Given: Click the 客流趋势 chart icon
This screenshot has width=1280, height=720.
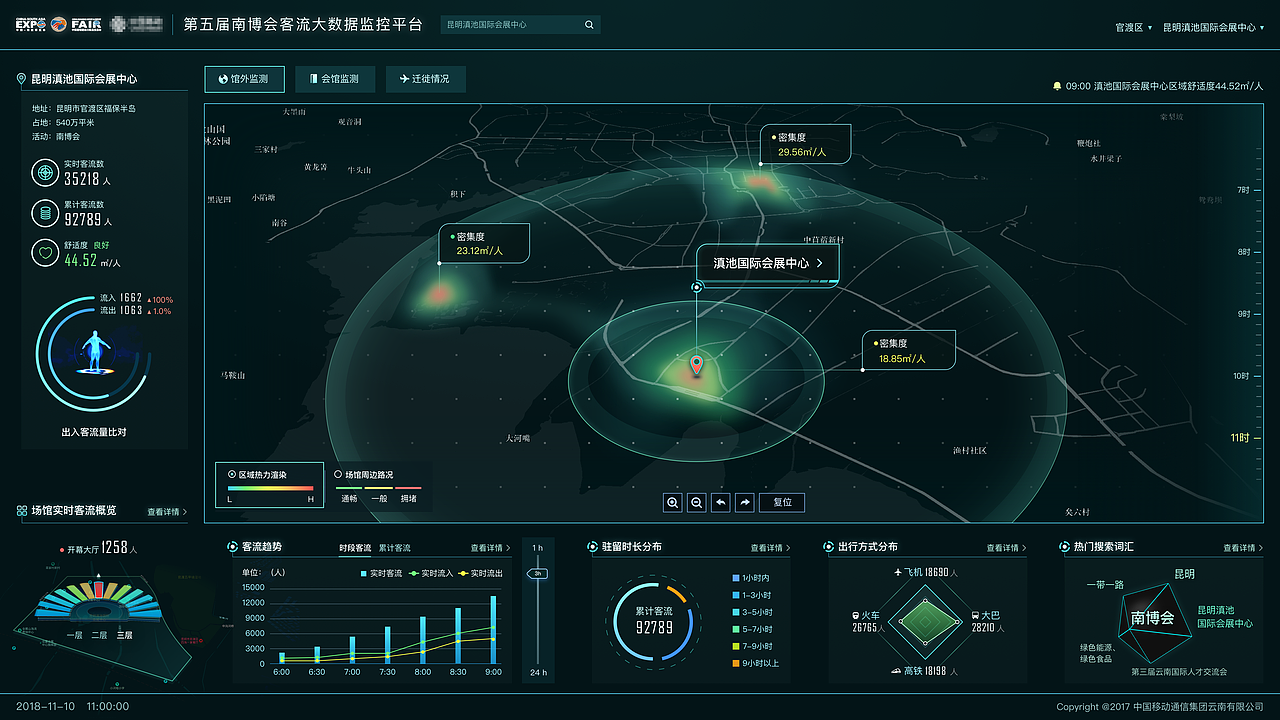Looking at the screenshot, I should pyautogui.click(x=232, y=547).
